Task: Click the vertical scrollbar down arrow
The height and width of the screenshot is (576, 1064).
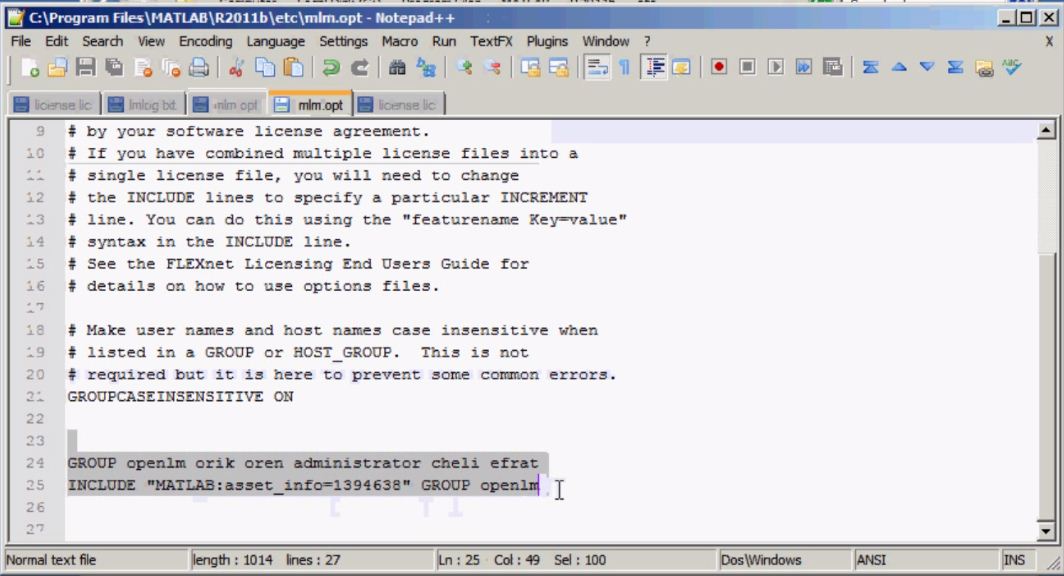Action: click(1048, 533)
